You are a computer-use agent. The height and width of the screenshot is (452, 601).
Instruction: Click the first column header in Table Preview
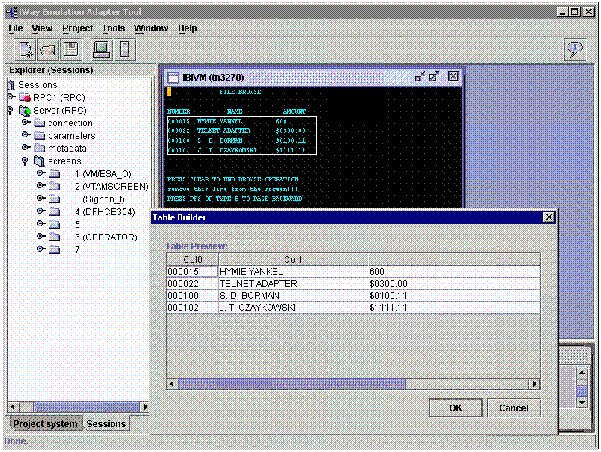pos(192,260)
